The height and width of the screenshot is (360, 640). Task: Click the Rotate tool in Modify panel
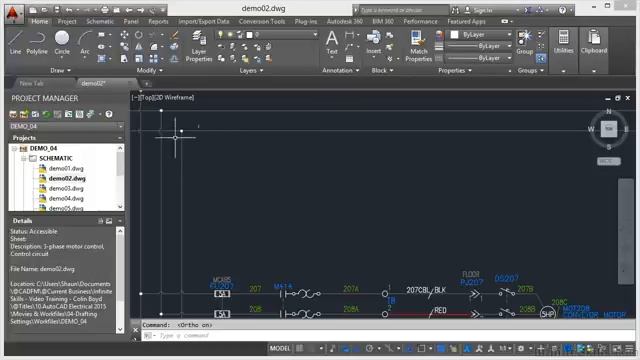point(139,35)
